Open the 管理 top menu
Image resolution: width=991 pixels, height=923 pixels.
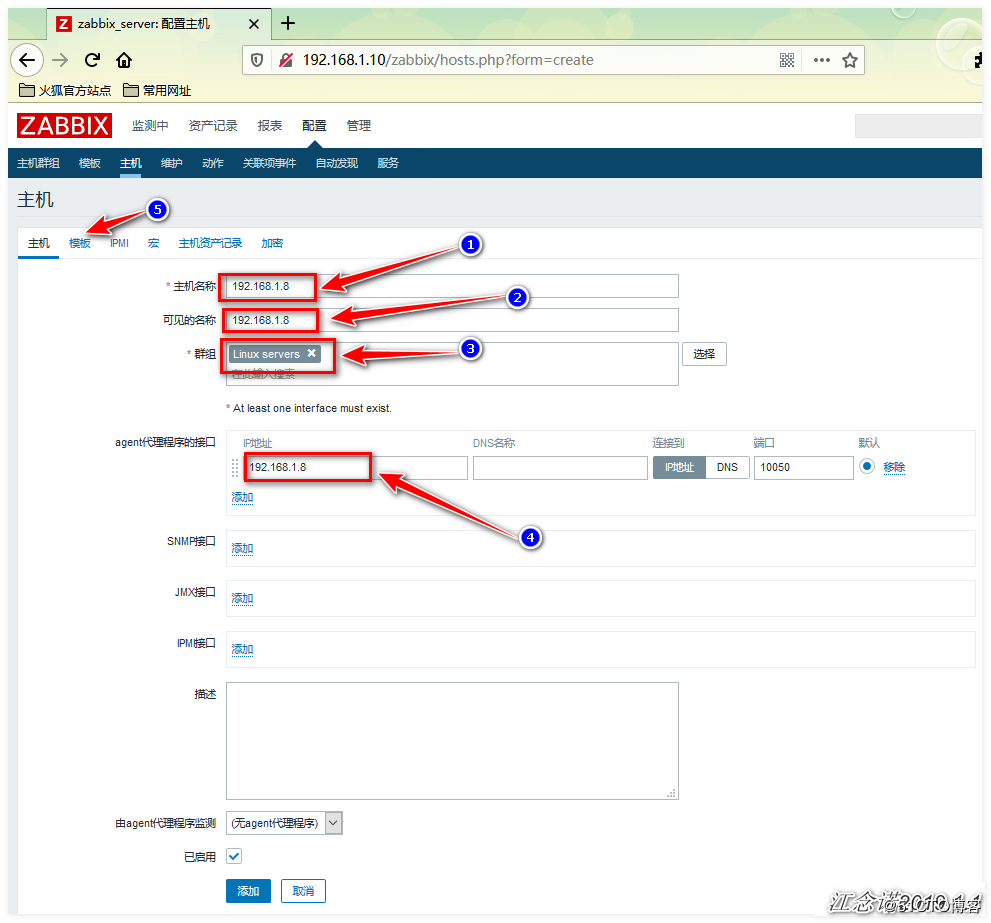click(358, 126)
